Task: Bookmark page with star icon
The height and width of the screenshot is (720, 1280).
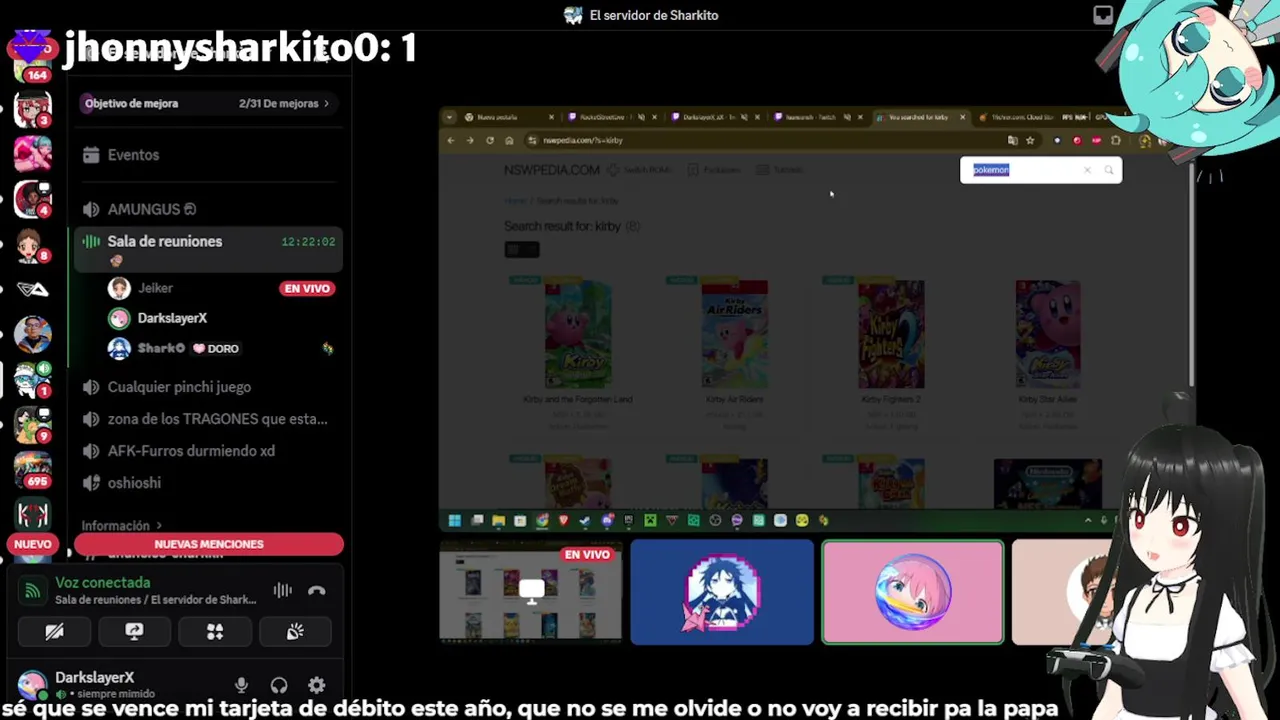Action: coord(1030,140)
